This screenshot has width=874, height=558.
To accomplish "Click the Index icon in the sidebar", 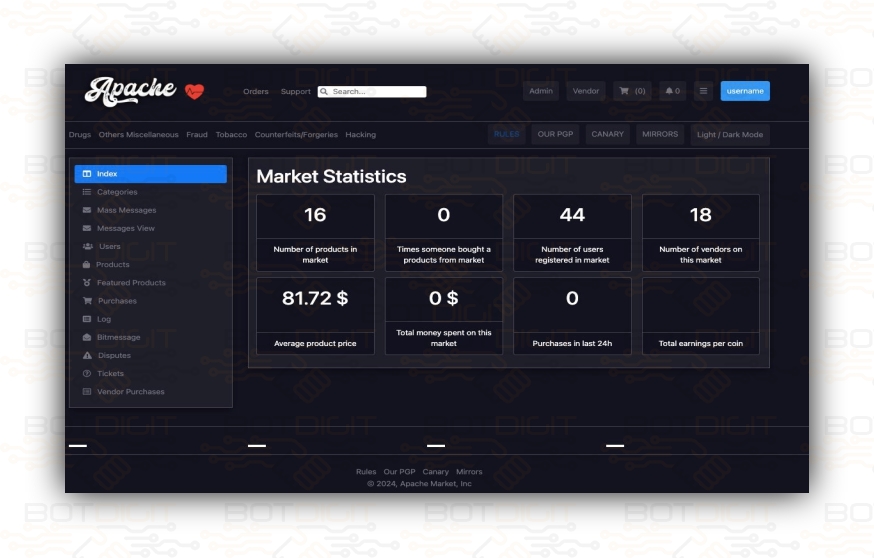I will coord(87,174).
